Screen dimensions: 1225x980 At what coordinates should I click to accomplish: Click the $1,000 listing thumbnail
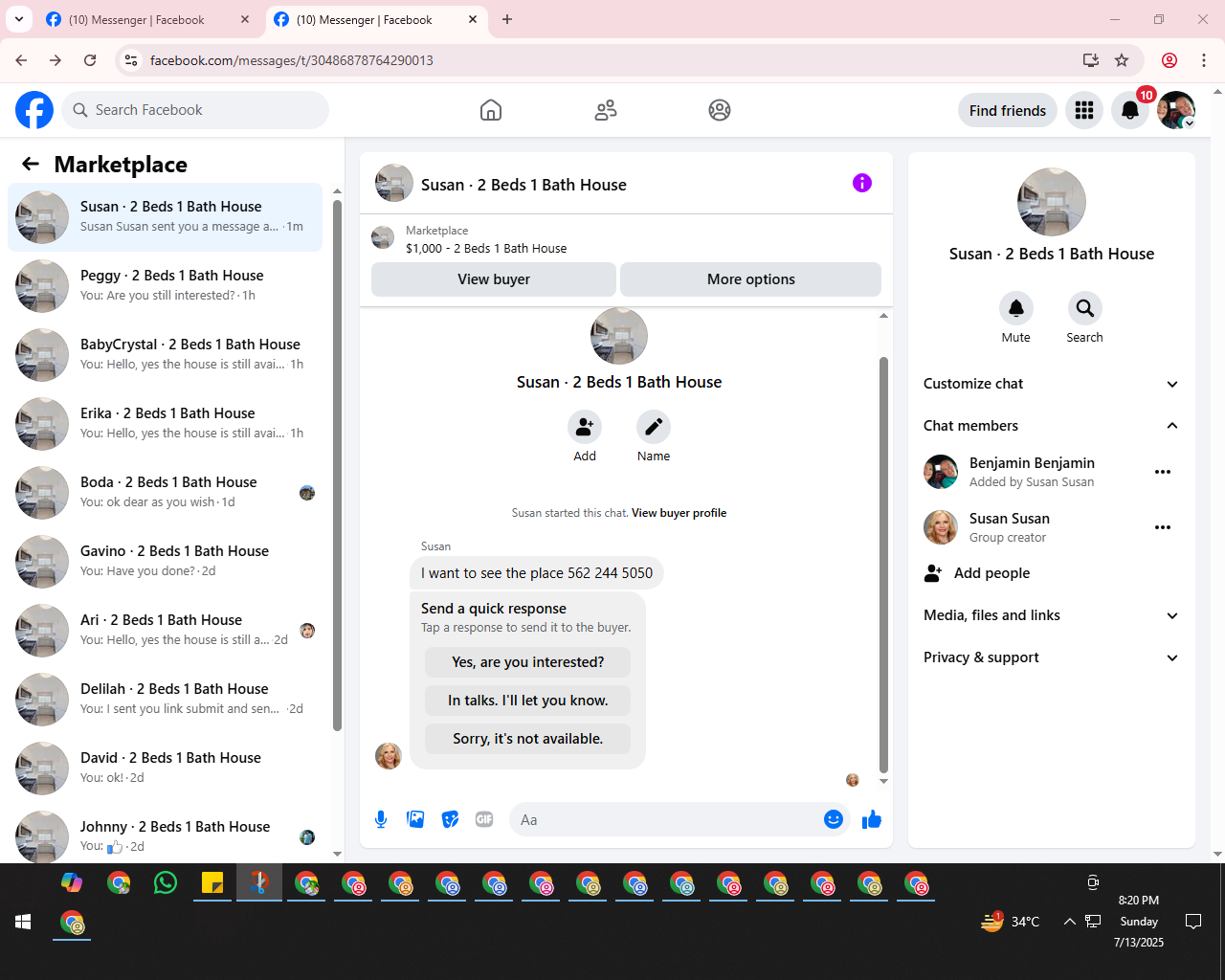click(x=383, y=237)
